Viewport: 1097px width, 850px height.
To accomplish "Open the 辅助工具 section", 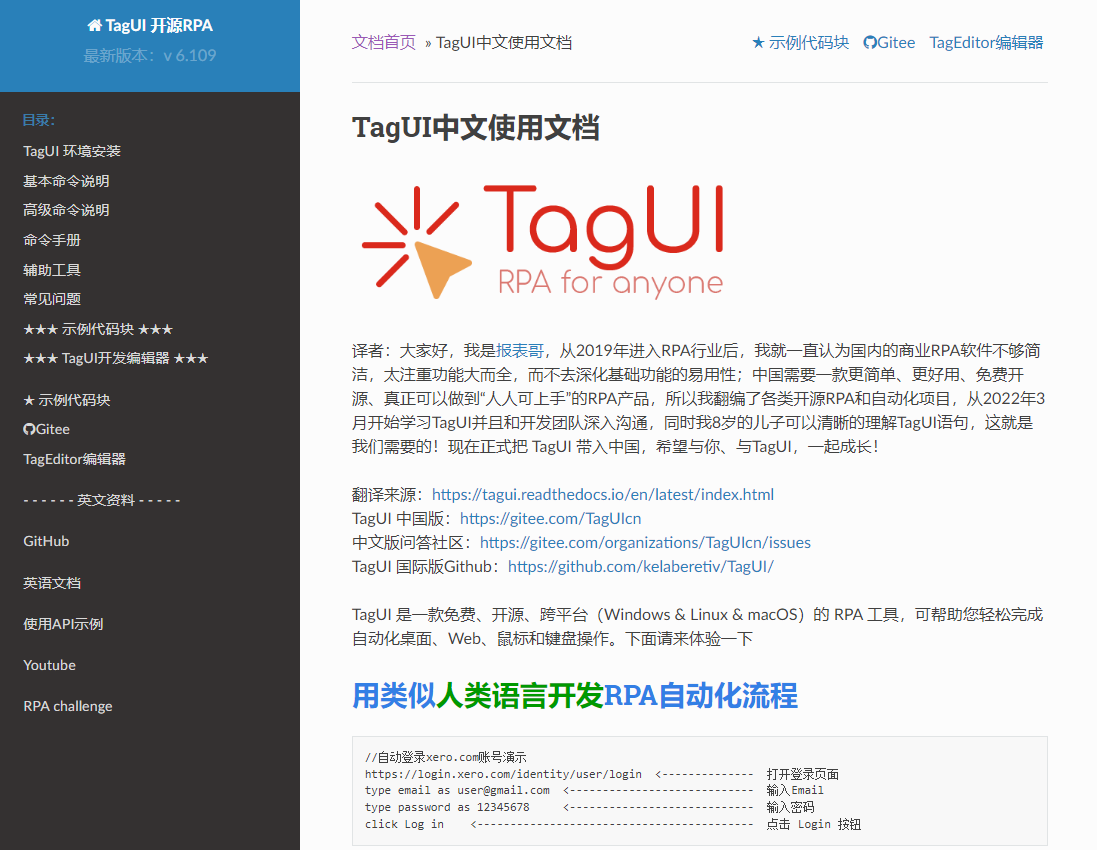I will coord(52,270).
